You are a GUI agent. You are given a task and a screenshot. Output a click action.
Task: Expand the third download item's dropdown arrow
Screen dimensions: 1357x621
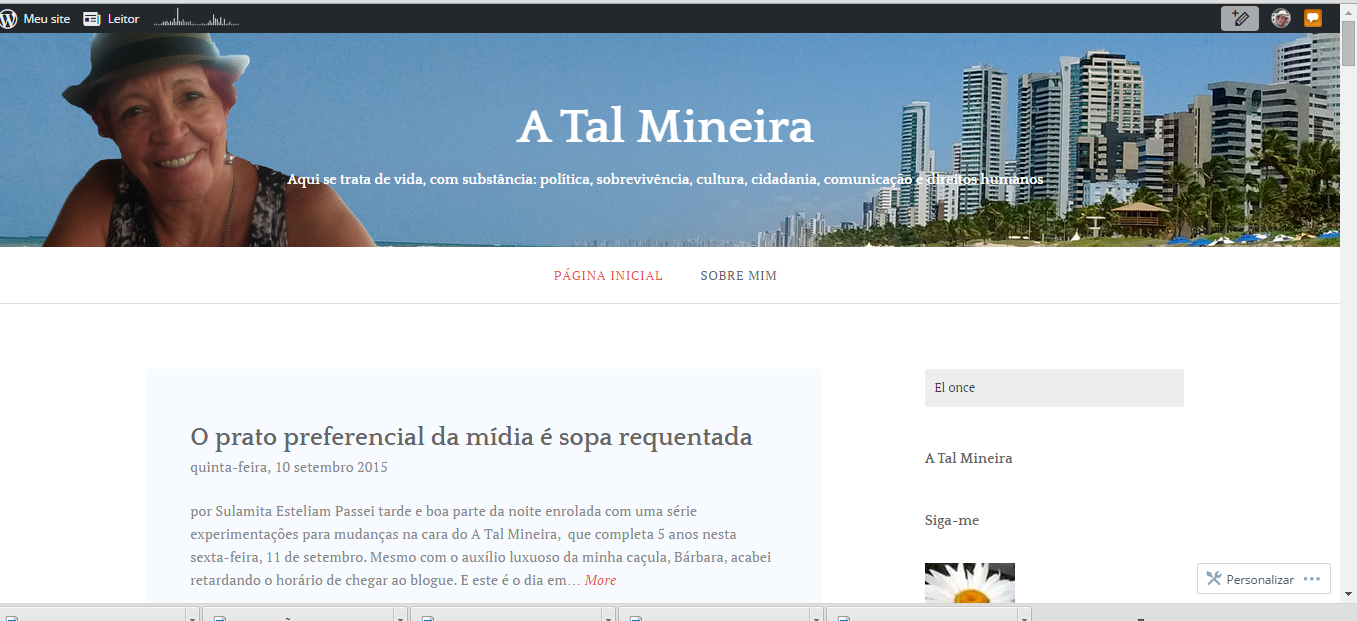tap(608, 615)
